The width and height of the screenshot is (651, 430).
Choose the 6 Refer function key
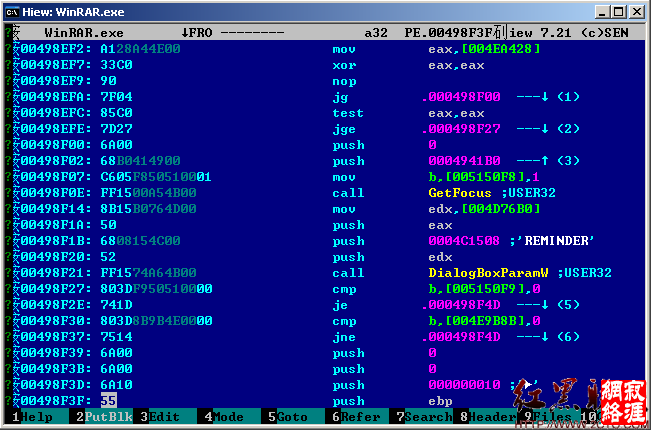click(x=356, y=417)
